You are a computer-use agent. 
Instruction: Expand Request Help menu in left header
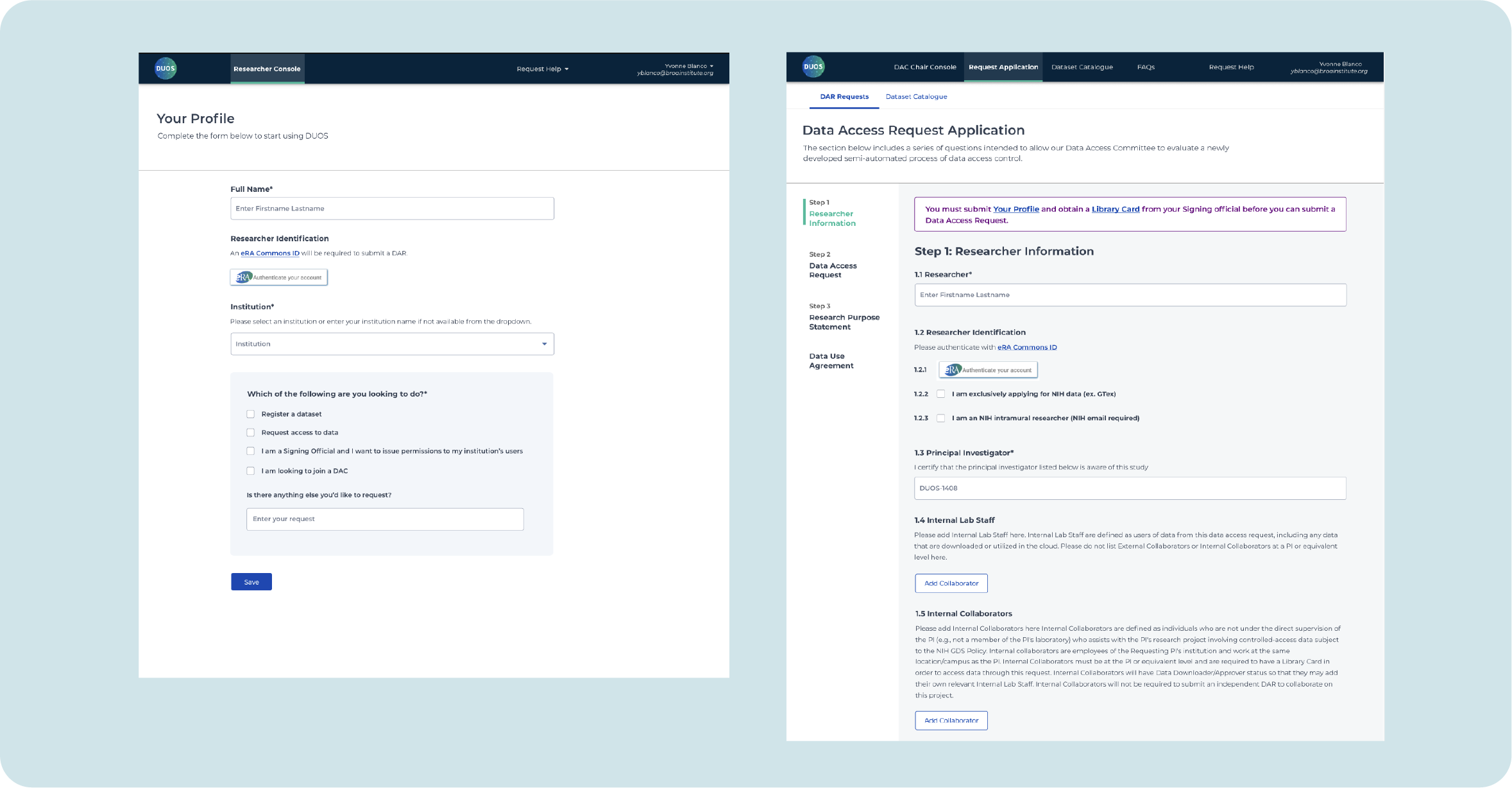[x=543, y=69]
